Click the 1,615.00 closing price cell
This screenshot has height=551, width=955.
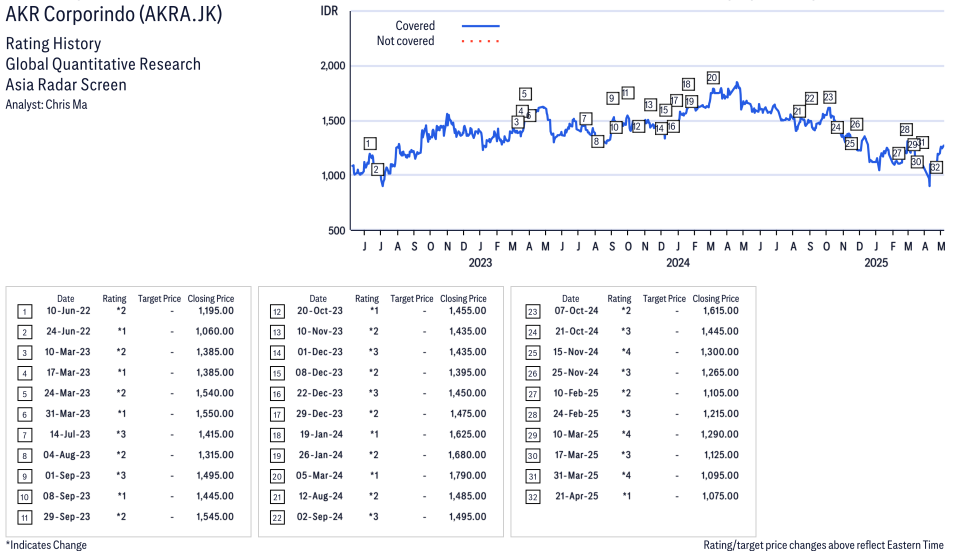[x=720, y=311]
